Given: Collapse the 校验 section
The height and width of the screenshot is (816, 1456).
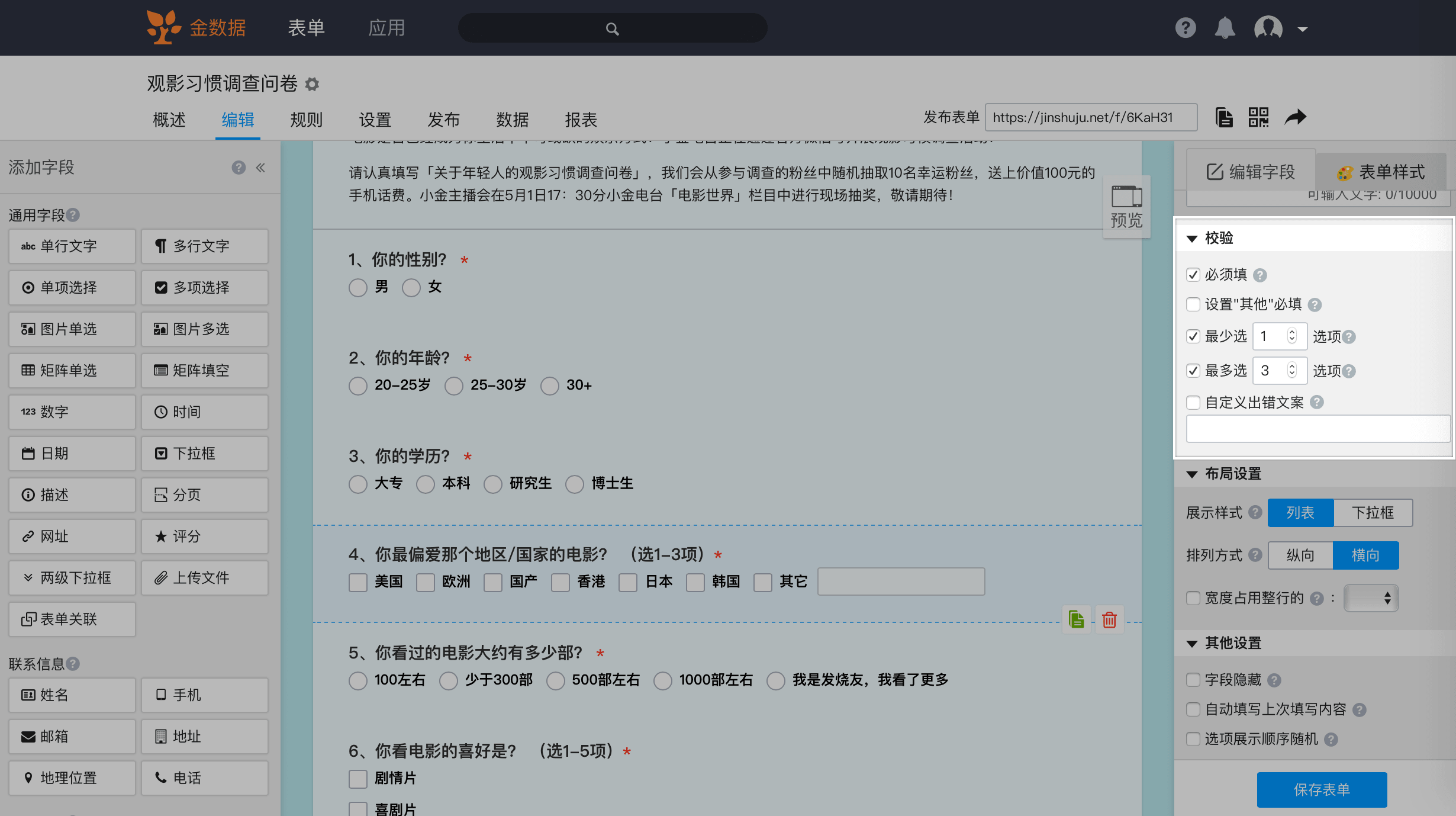Looking at the screenshot, I should pos(1192,238).
